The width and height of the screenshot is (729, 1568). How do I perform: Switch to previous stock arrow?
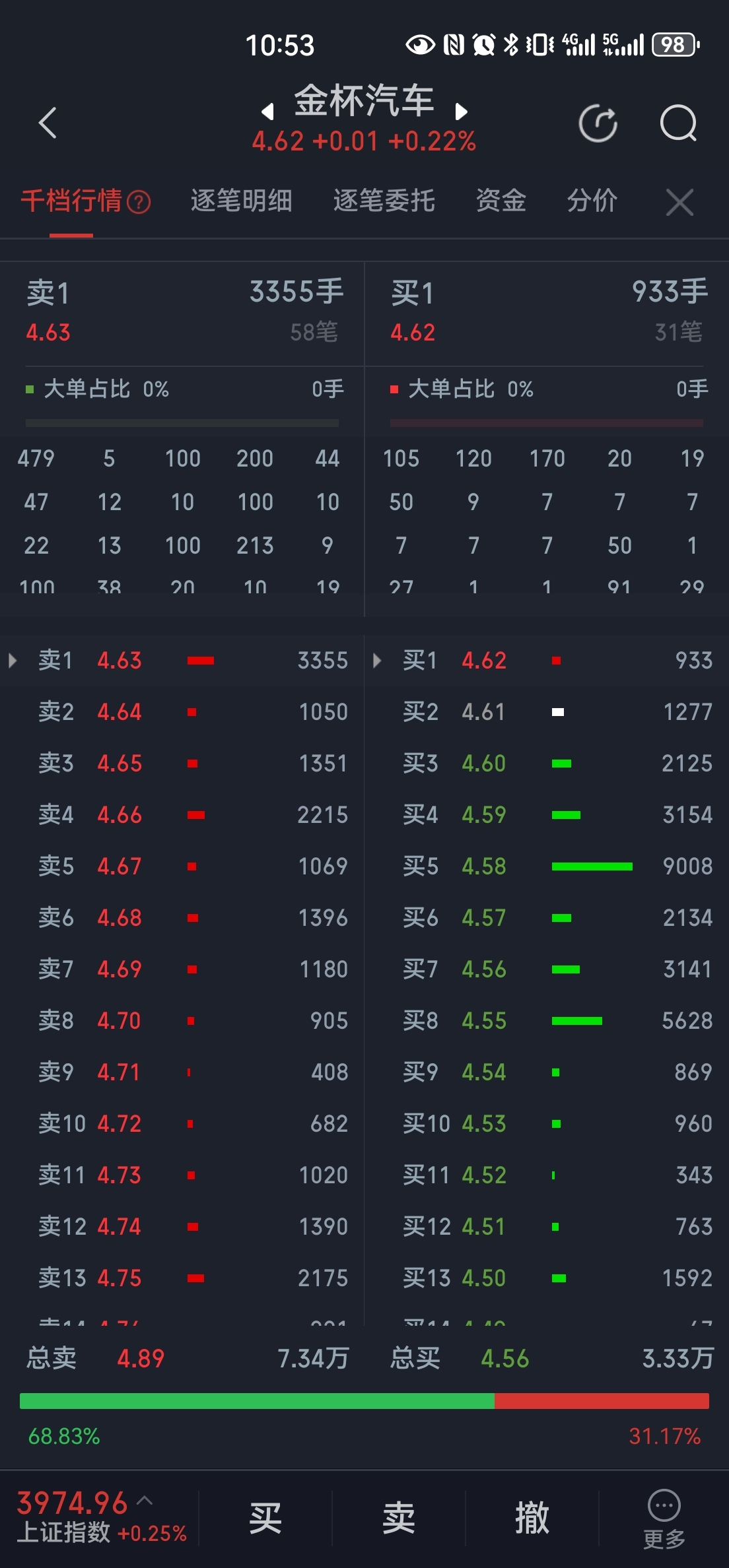pyautogui.click(x=267, y=112)
